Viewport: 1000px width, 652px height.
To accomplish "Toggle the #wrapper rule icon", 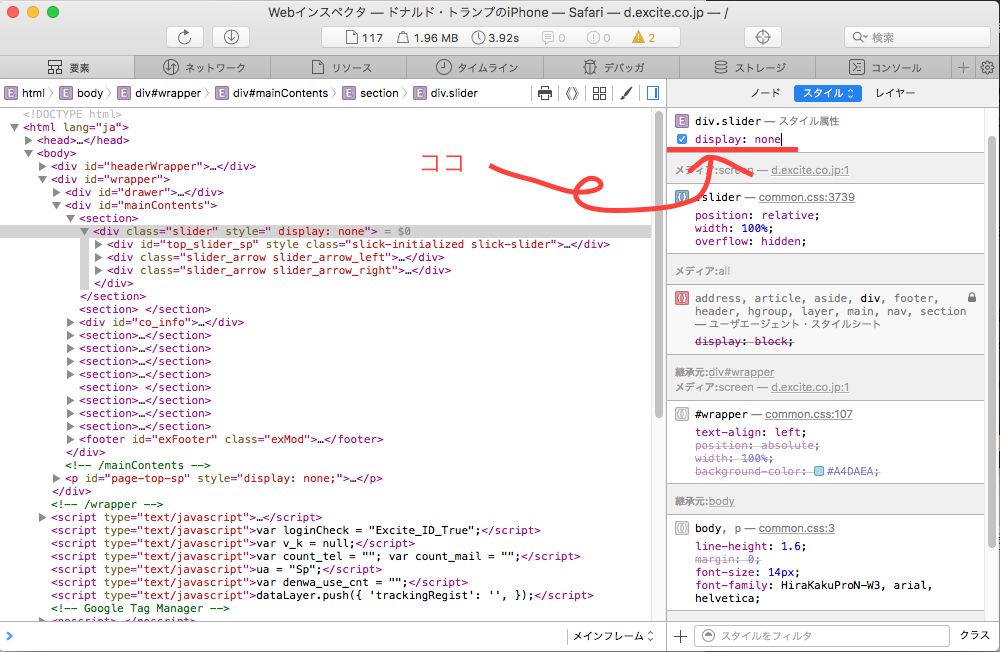I will [682, 414].
